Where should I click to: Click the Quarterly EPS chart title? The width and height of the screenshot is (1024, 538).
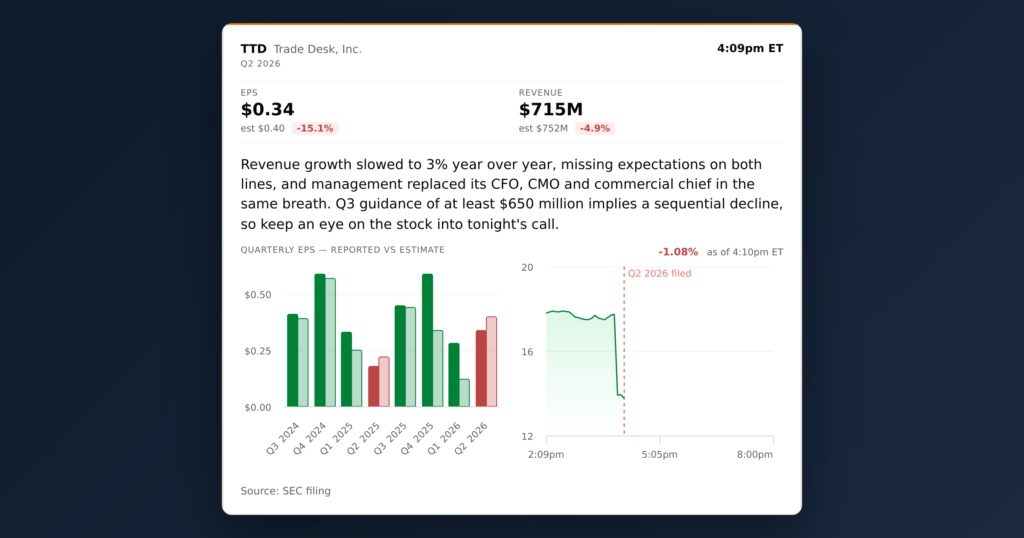[342, 250]
